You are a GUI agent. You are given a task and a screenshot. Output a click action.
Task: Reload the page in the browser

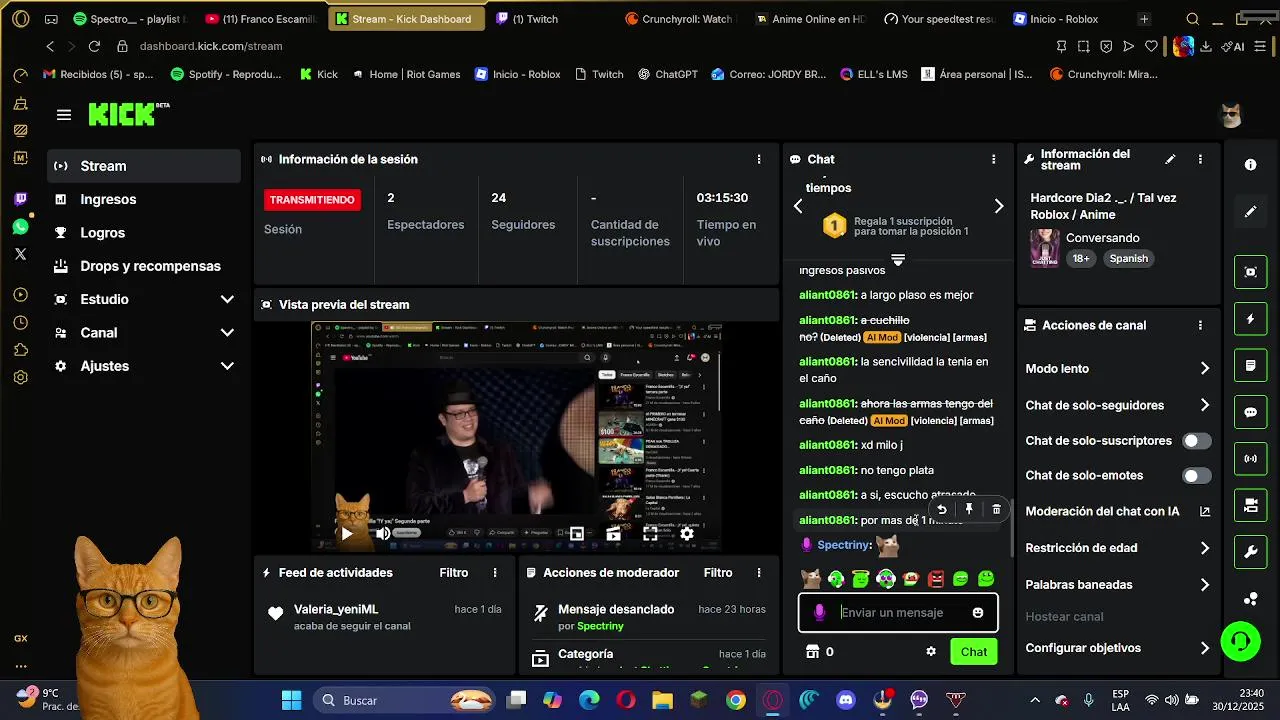[94, 46]
